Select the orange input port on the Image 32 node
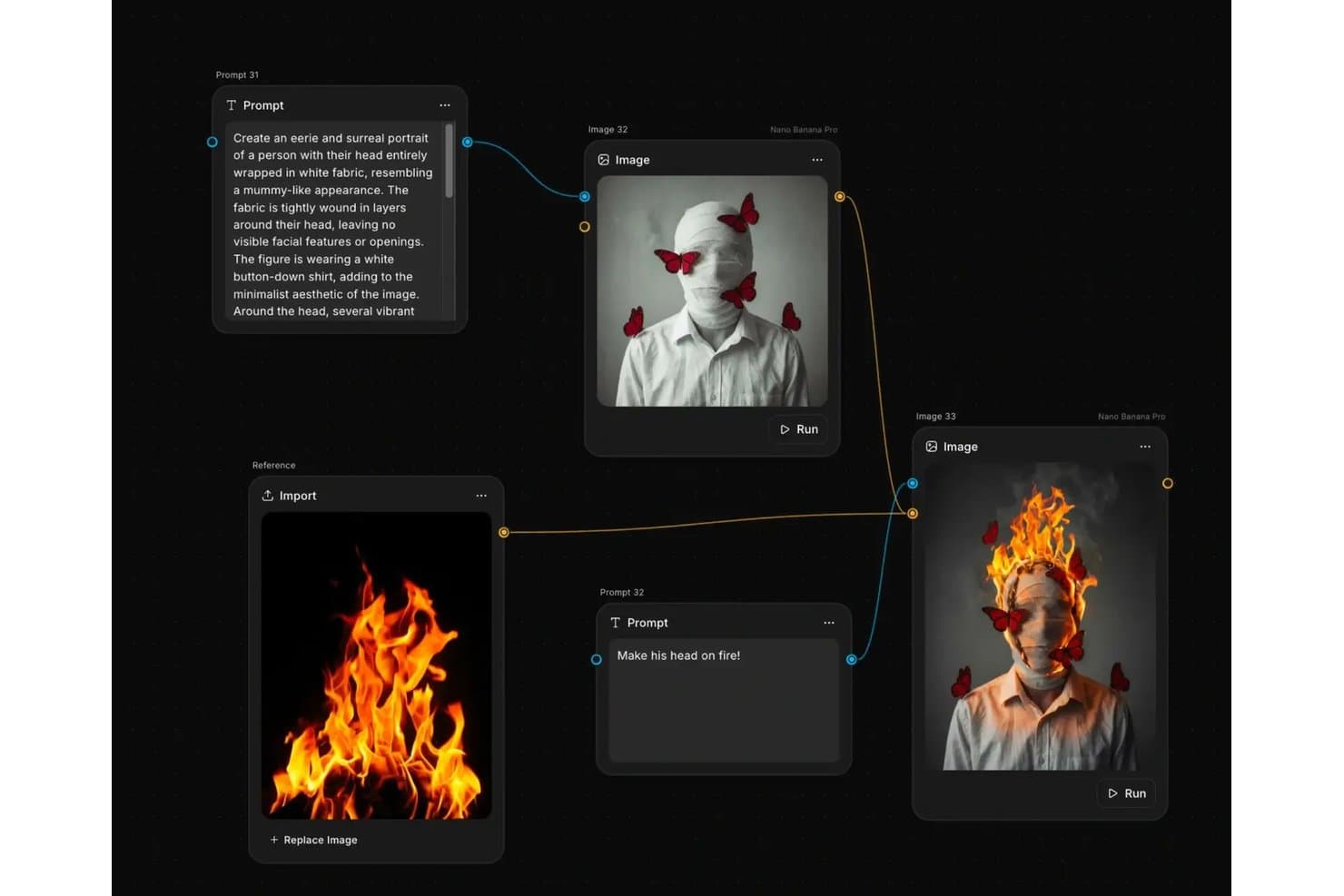Screen dimensions: 1344x896 [x=585, y=227]
